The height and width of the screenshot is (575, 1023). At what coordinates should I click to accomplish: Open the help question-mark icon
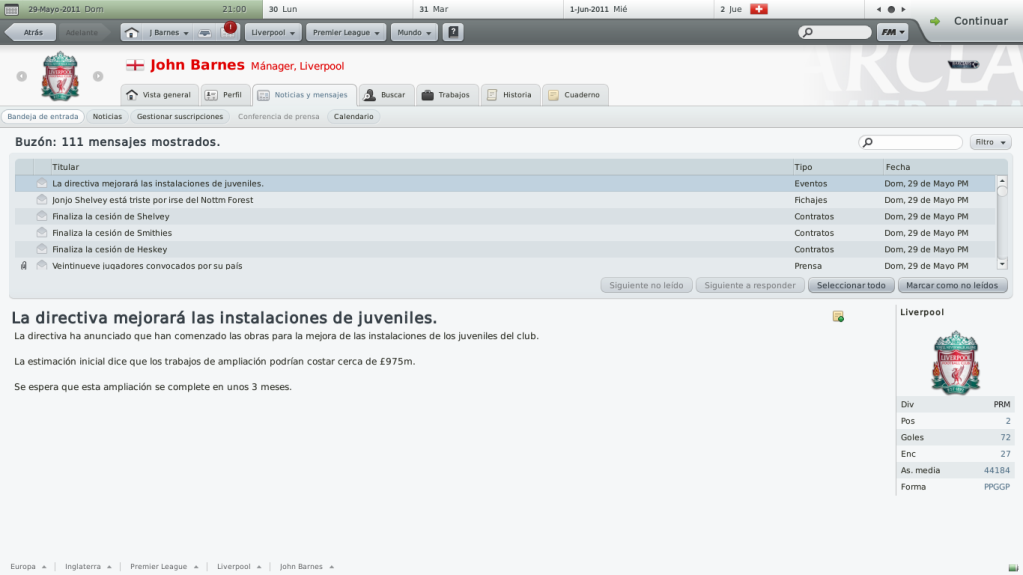[x=453, y=32]
